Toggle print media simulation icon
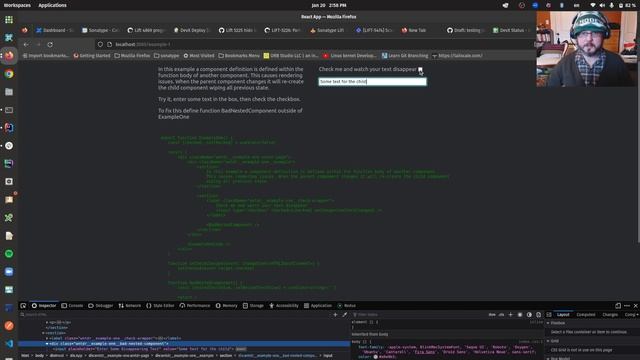640x360 pixels. (539, 315)
